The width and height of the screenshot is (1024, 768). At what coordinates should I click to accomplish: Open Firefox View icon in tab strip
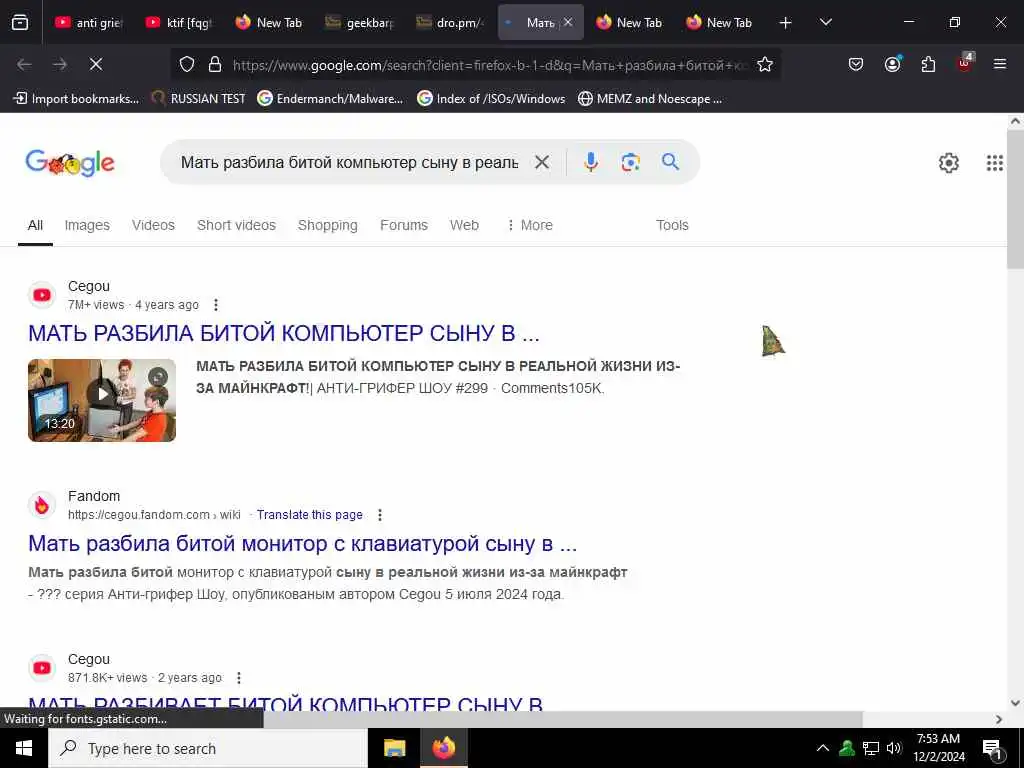click(x=20, y=22)
